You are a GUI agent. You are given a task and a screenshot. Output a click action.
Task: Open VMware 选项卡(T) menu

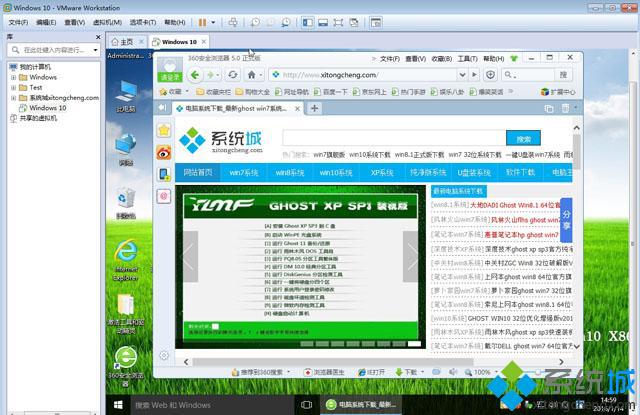pyautogui.click(x=143, y=22)
